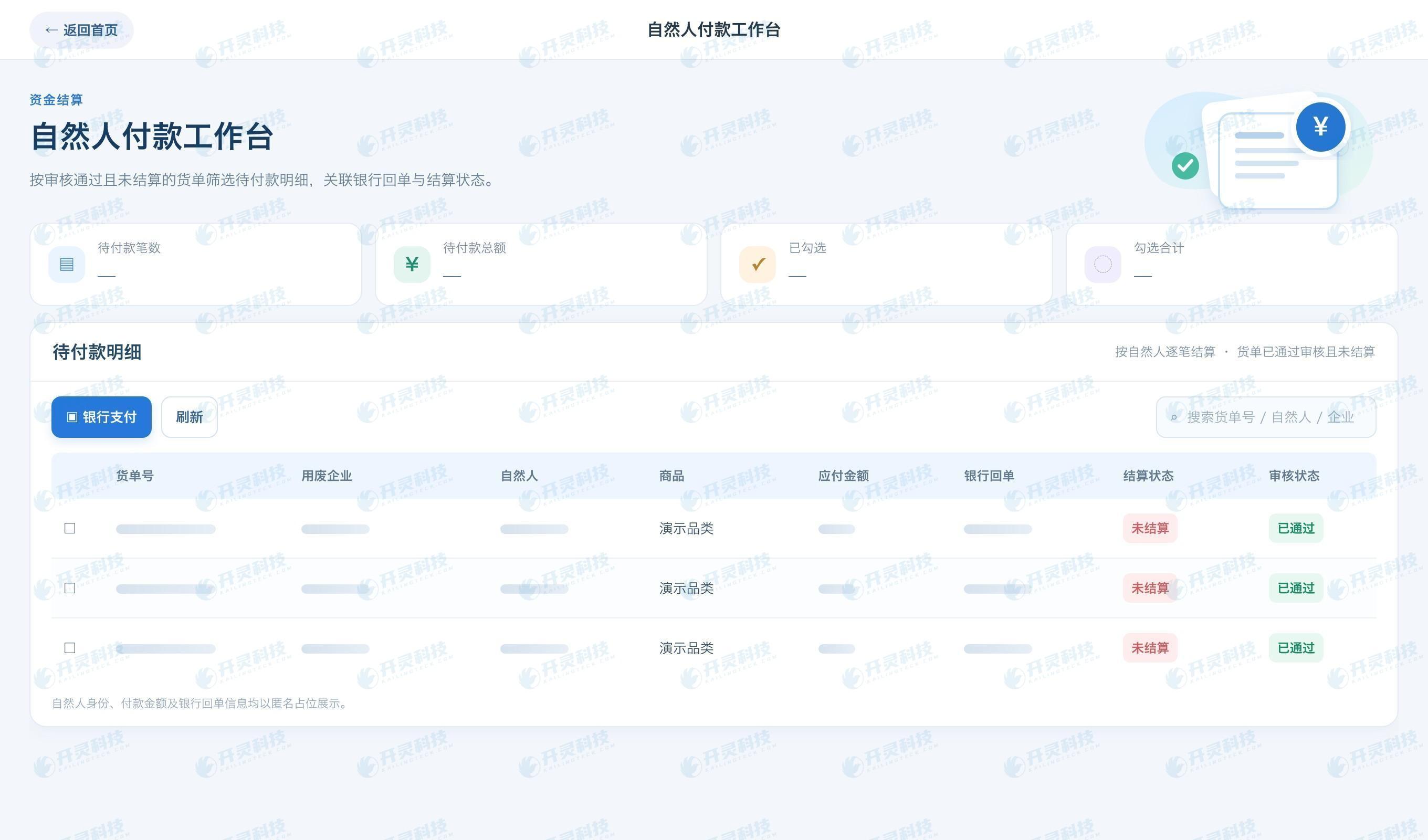The width and height of the screenshot is (1428, 840).
Task: Click the 已勾选 checkmark icon
Action: click(758, 264)
